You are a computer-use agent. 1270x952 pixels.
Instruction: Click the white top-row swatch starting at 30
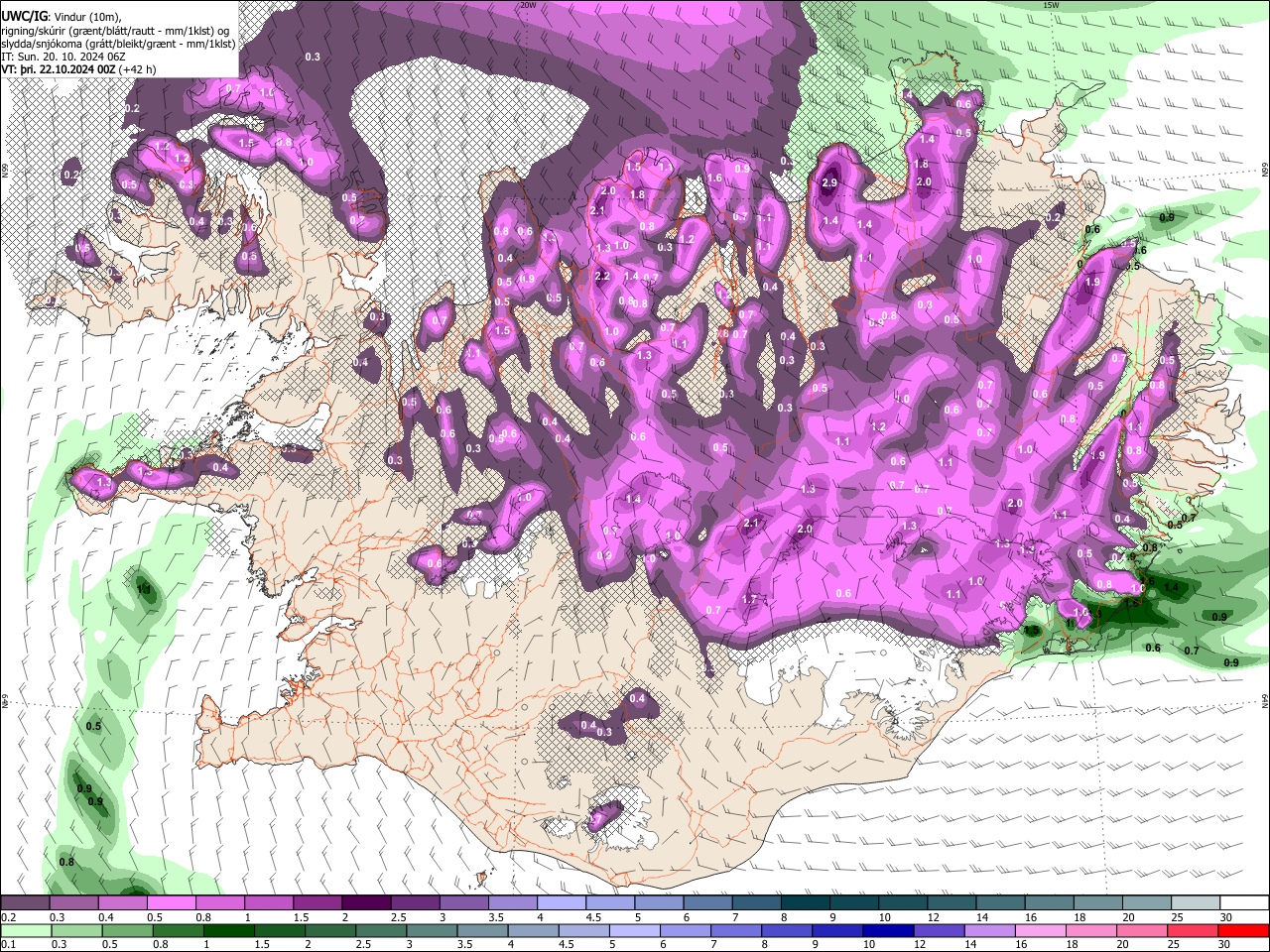[1244, 902]
